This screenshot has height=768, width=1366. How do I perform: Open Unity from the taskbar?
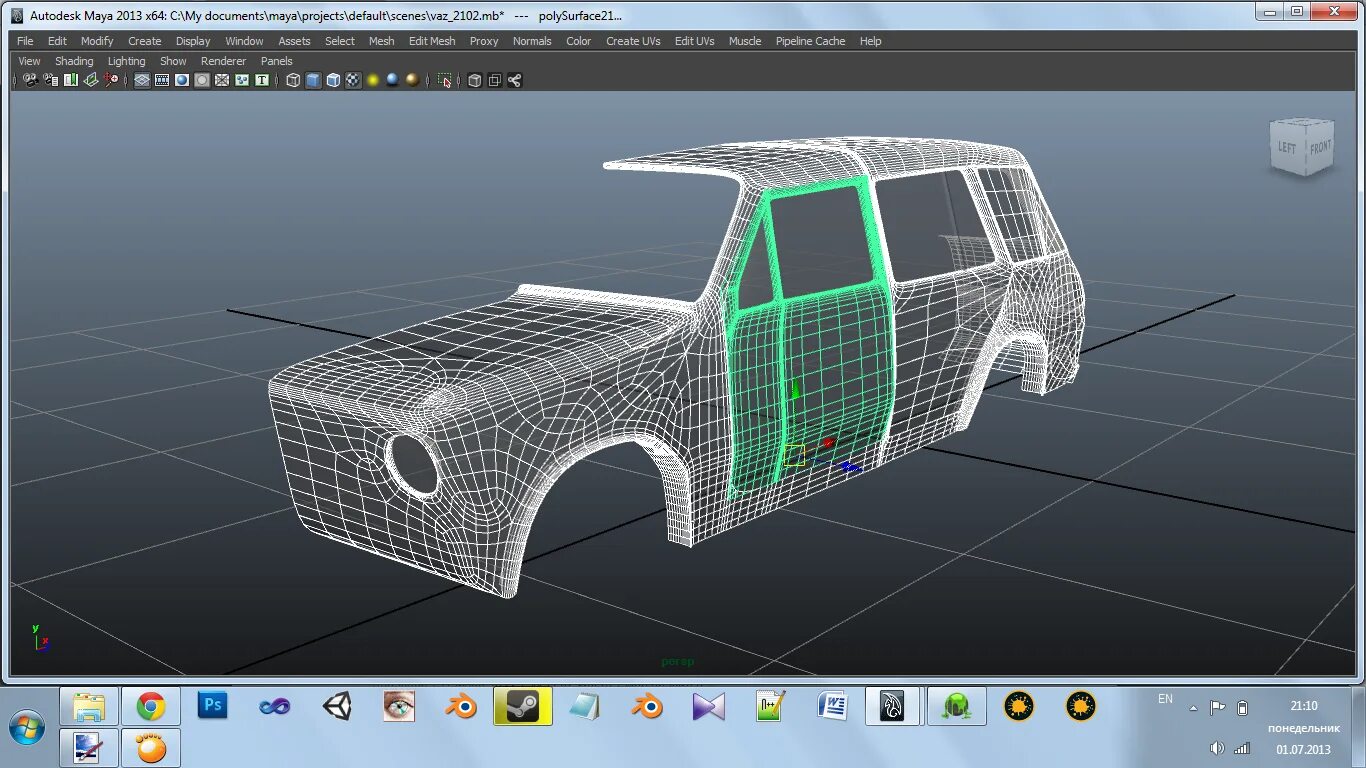point(337,706)
